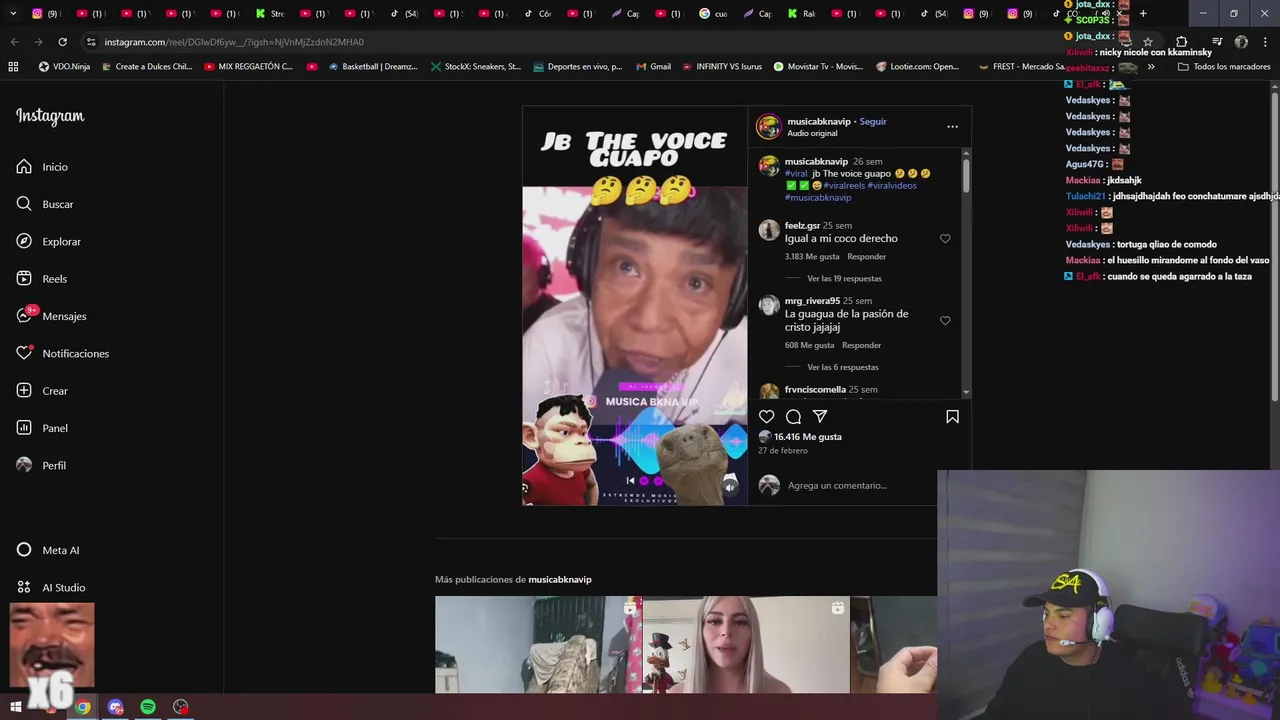
Task: Click the comments scrollbar
Action: pos(966,175)
